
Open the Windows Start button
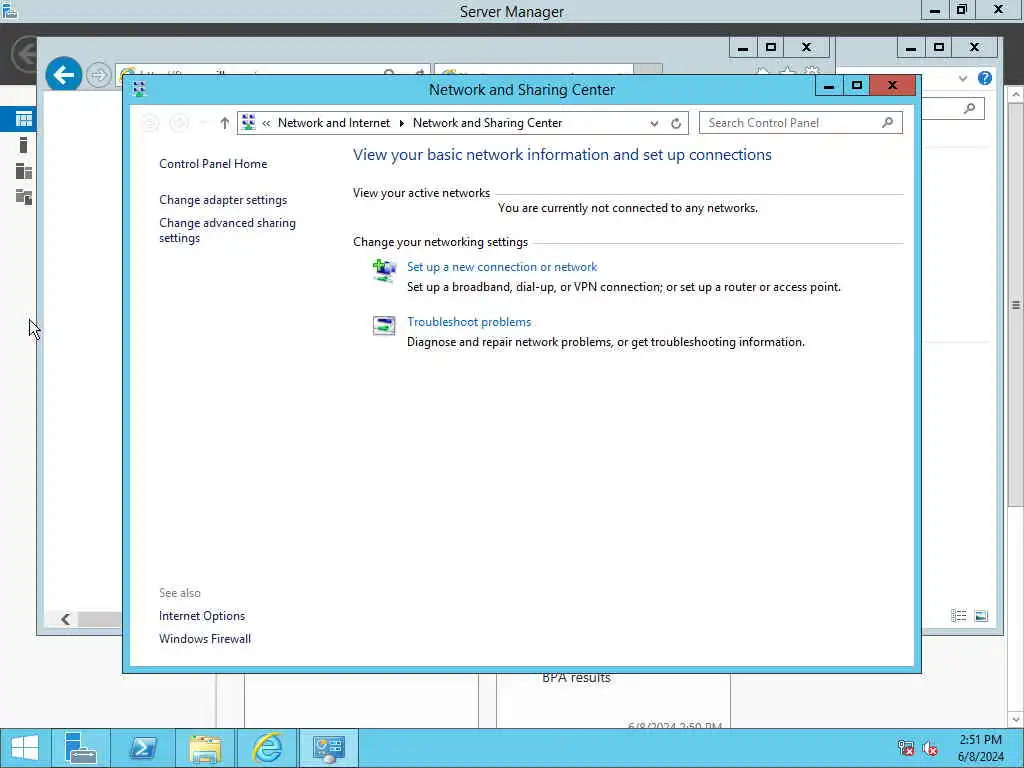(25, 748)
